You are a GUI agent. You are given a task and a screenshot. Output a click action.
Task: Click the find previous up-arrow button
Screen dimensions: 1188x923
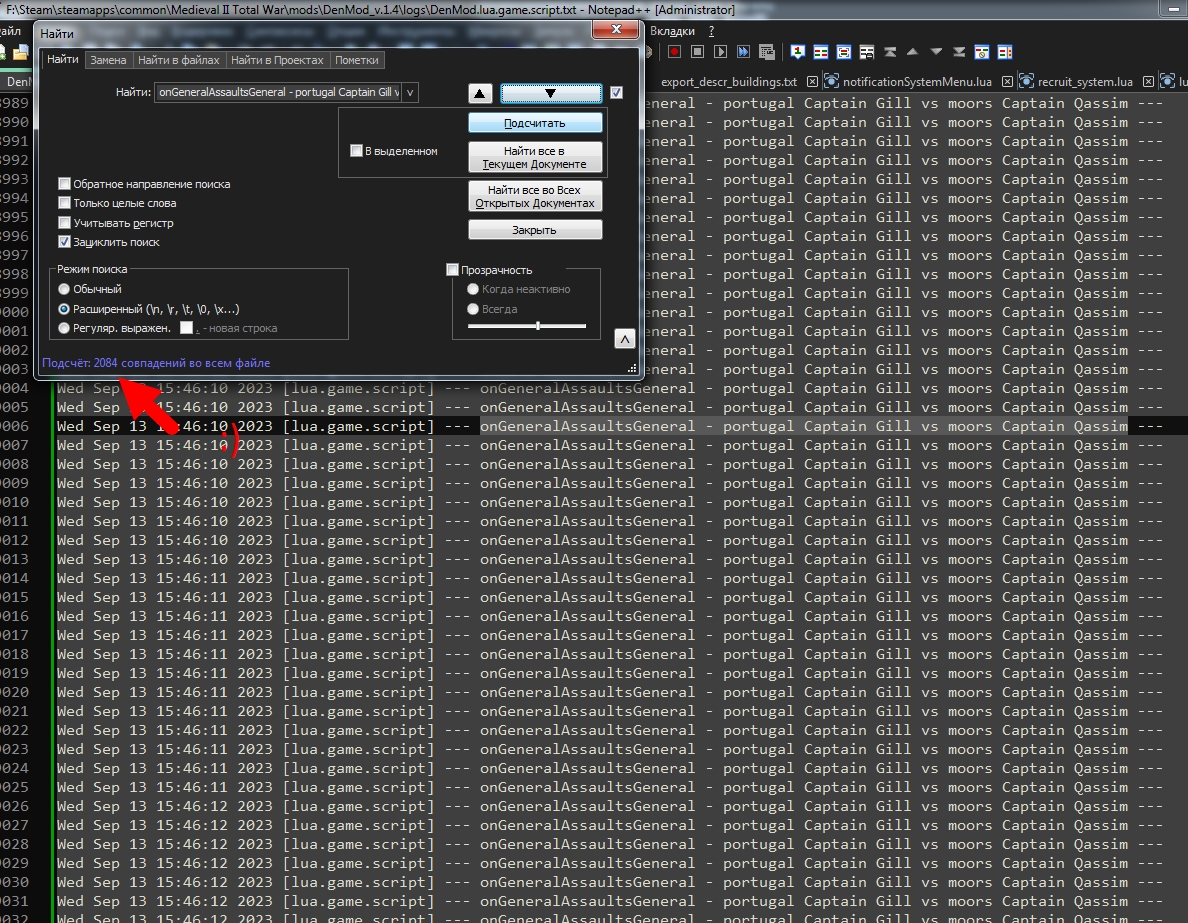click(x=480, y=93)
